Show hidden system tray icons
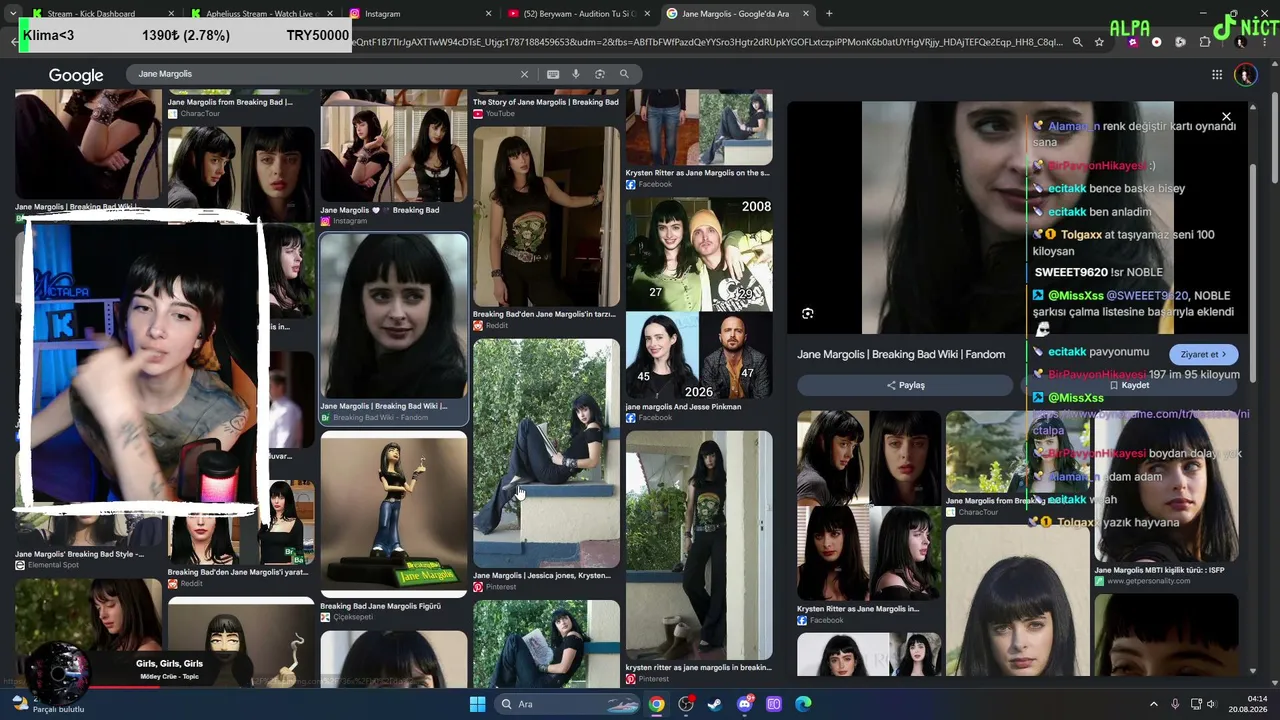 click(1153, 704)
